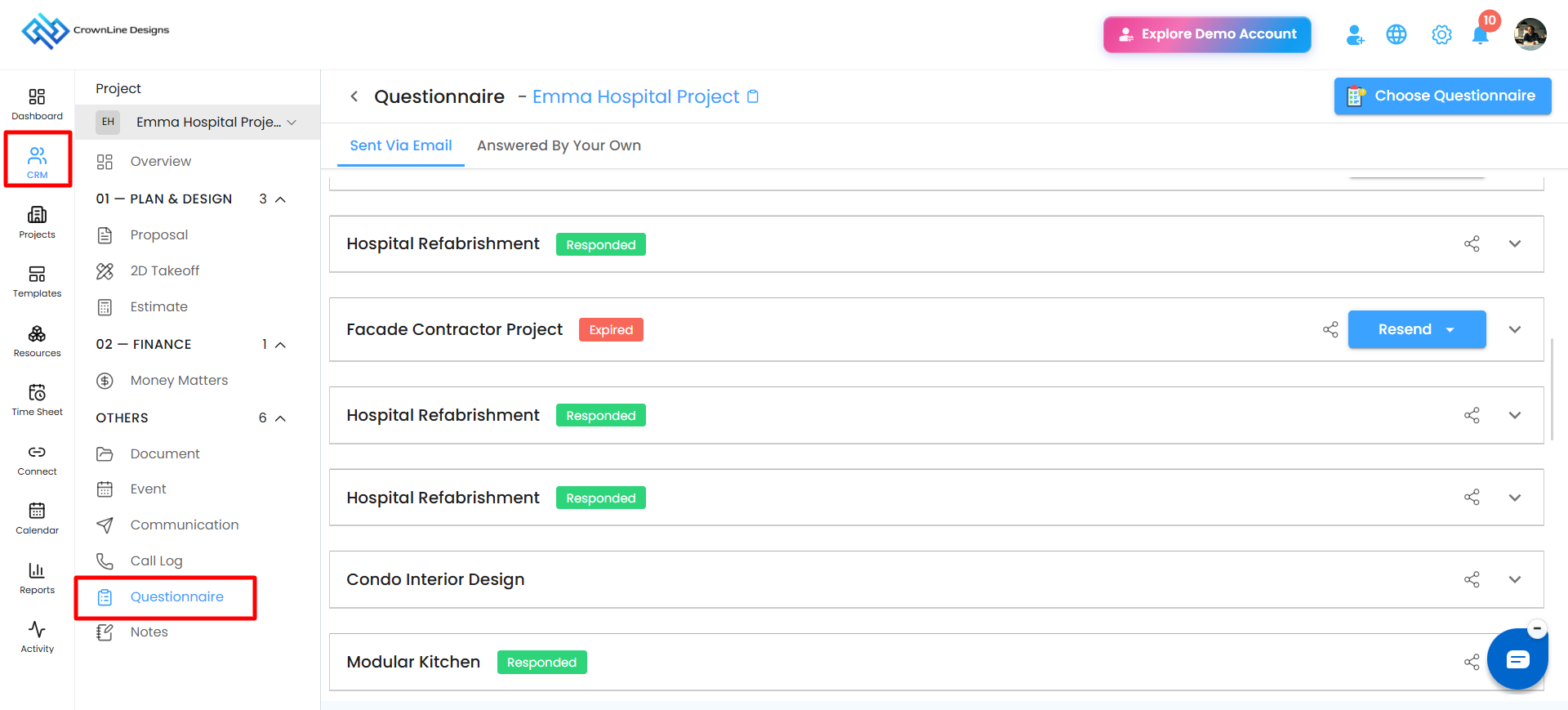Click the notifications bell icon

[1480, 35]
